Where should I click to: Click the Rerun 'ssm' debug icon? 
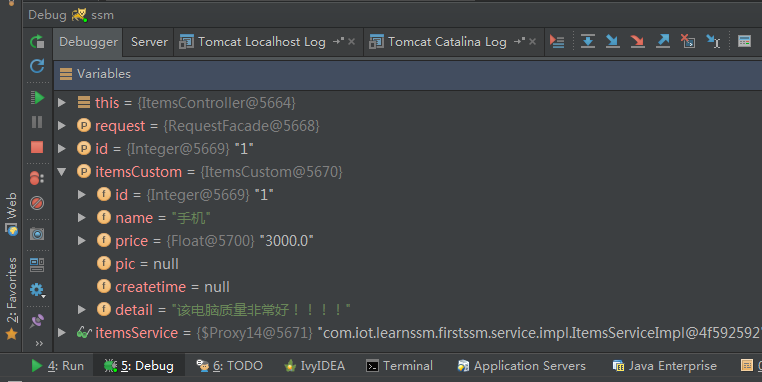[x=37, y=42]
